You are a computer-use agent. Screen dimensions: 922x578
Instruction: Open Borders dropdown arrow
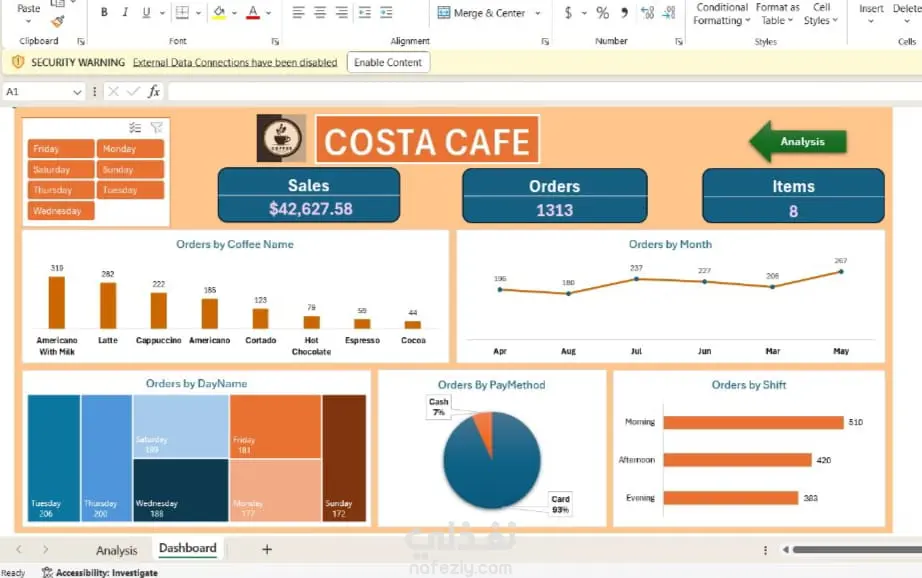tap(198, 13)
